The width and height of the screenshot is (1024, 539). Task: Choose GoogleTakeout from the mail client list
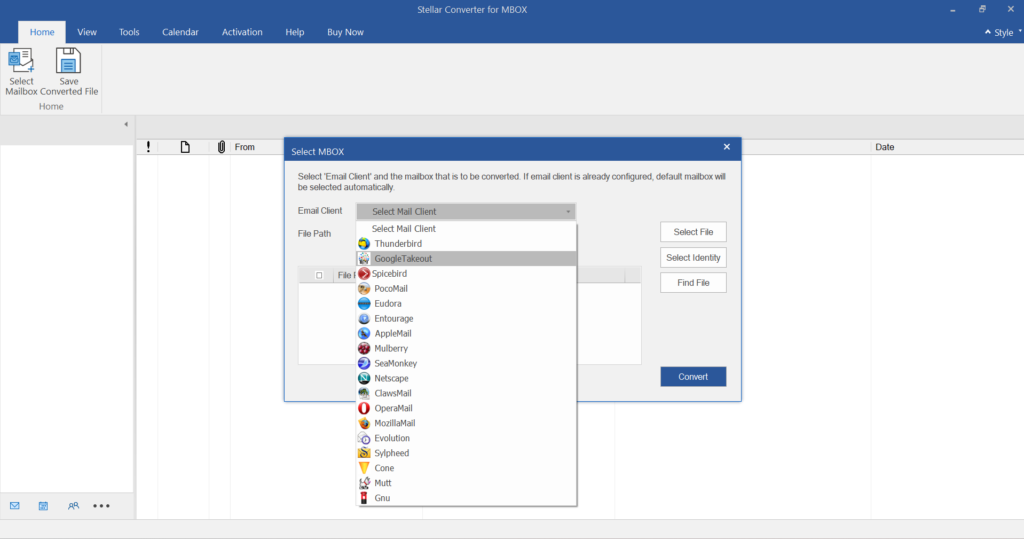pos(466,259)
